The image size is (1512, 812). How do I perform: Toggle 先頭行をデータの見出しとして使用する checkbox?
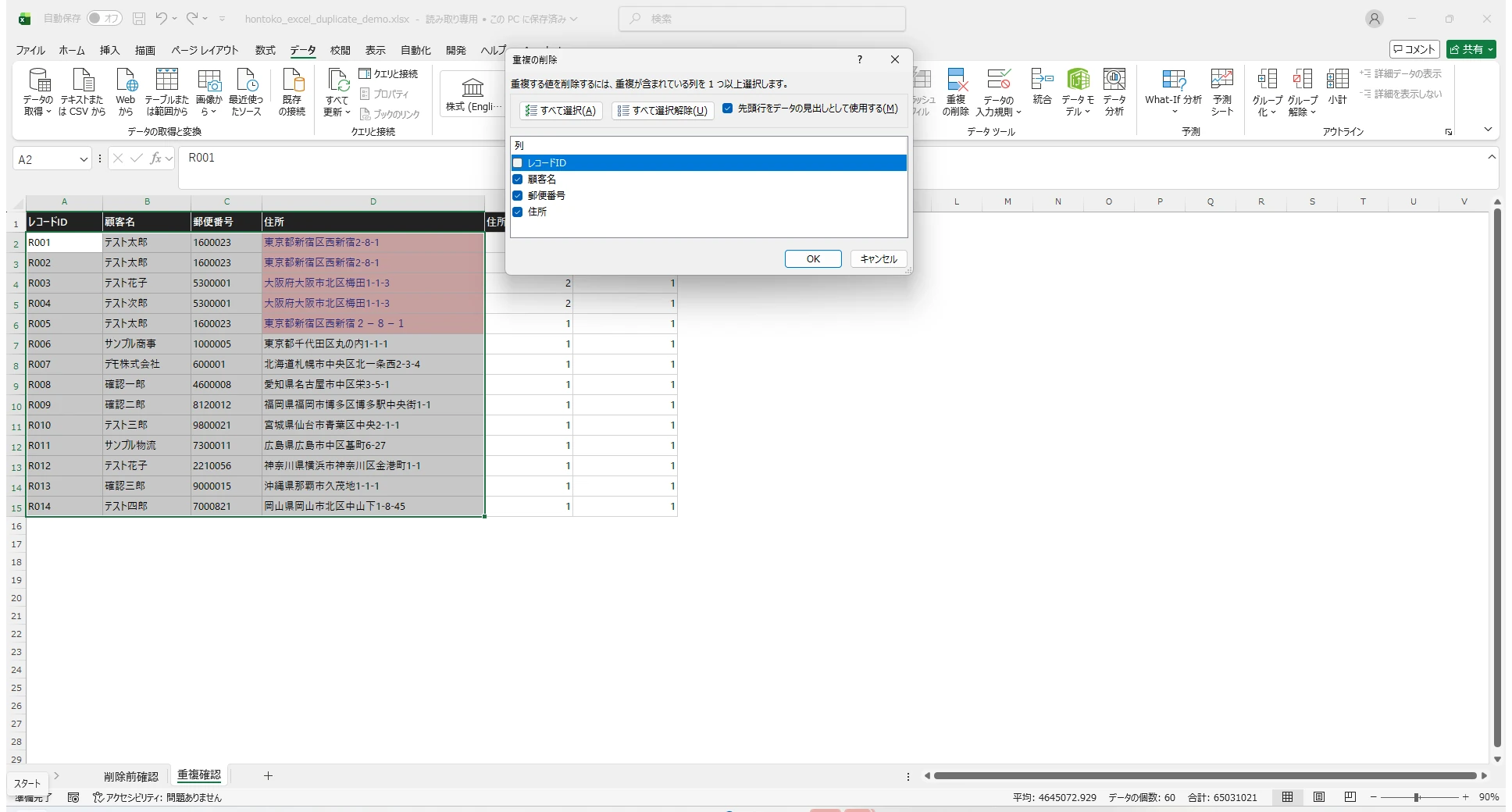(728, 109)
